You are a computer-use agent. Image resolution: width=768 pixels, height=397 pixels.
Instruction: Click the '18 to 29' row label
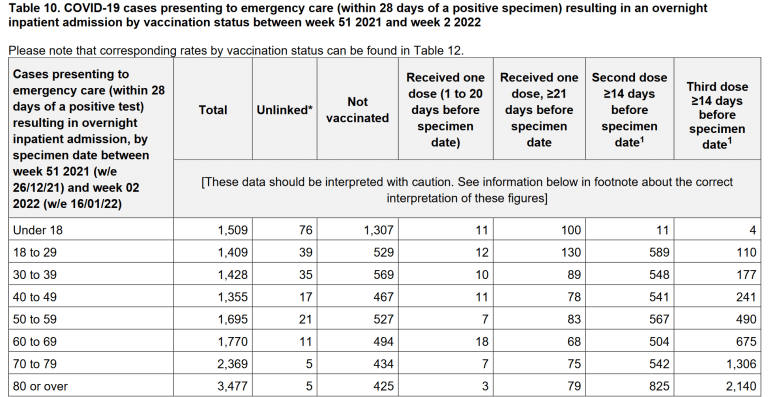[34, 253]
